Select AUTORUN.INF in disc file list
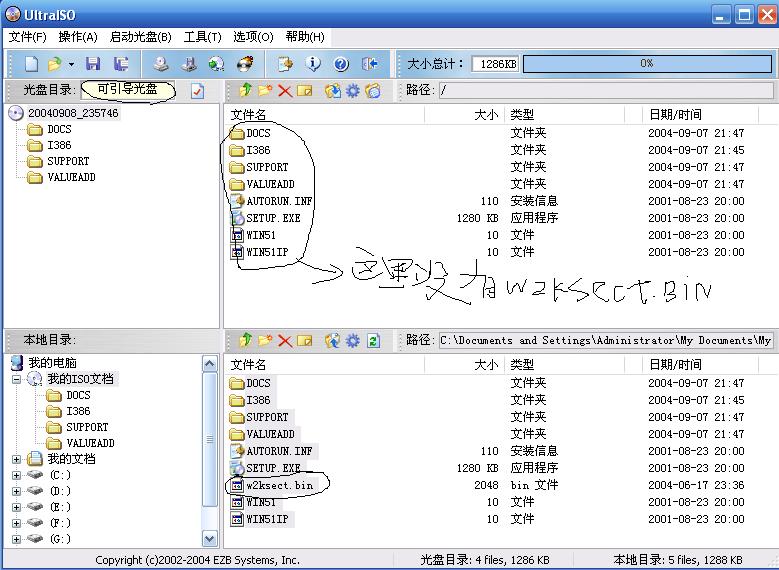Image resolution: width=779 pixels, height=570 pixels. click(279, 201)
